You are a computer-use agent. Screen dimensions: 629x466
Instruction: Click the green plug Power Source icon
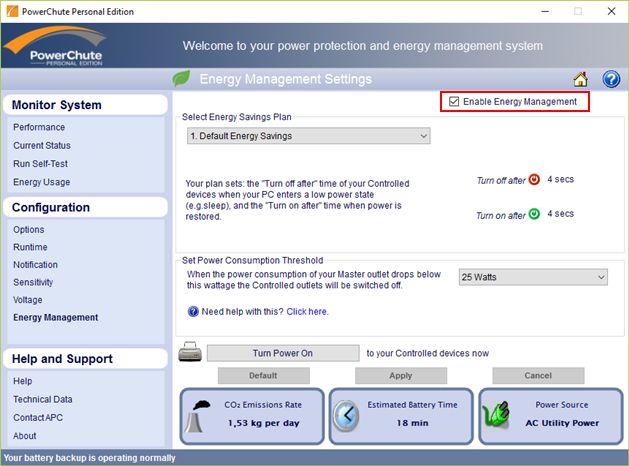496,414
